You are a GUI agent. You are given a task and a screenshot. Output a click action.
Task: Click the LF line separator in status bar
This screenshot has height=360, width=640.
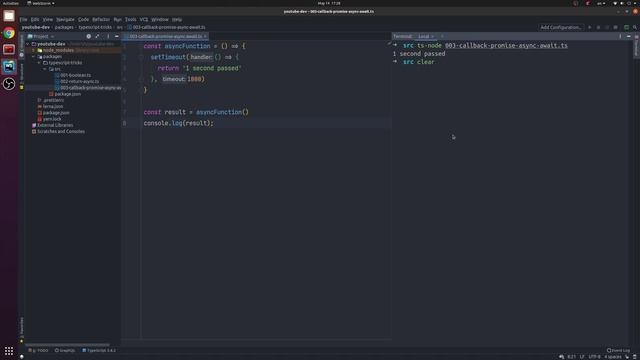click(x=582, y=357)
